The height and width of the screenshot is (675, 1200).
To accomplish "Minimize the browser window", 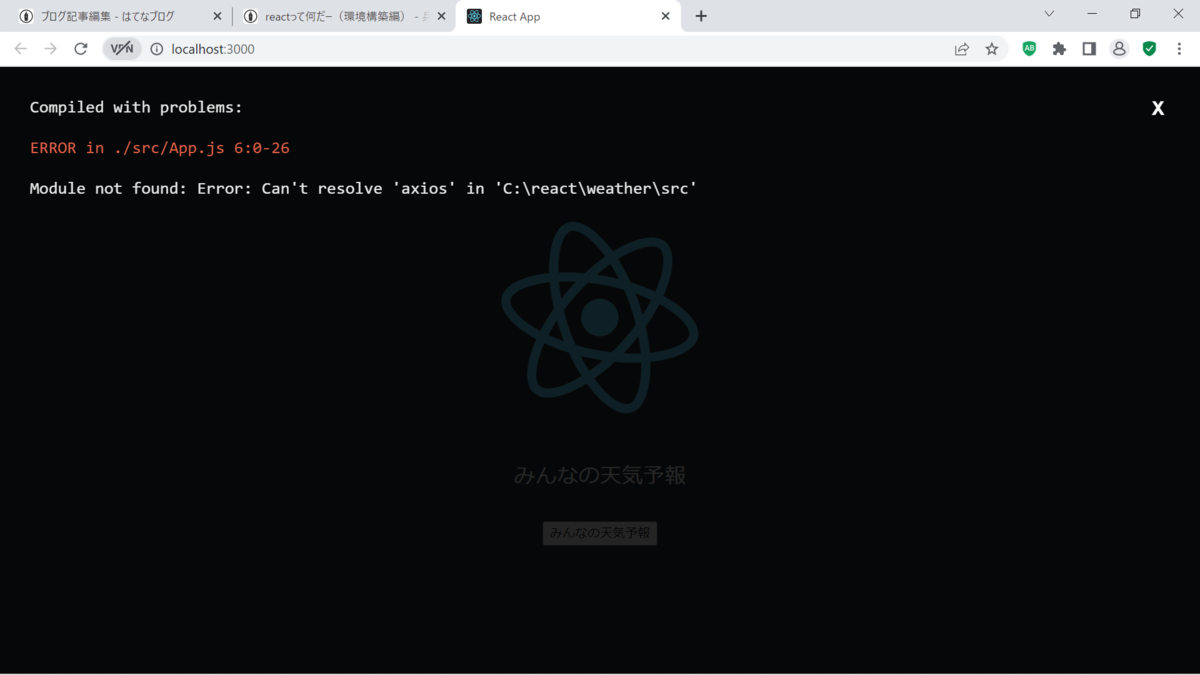I will pos(1092,14).
